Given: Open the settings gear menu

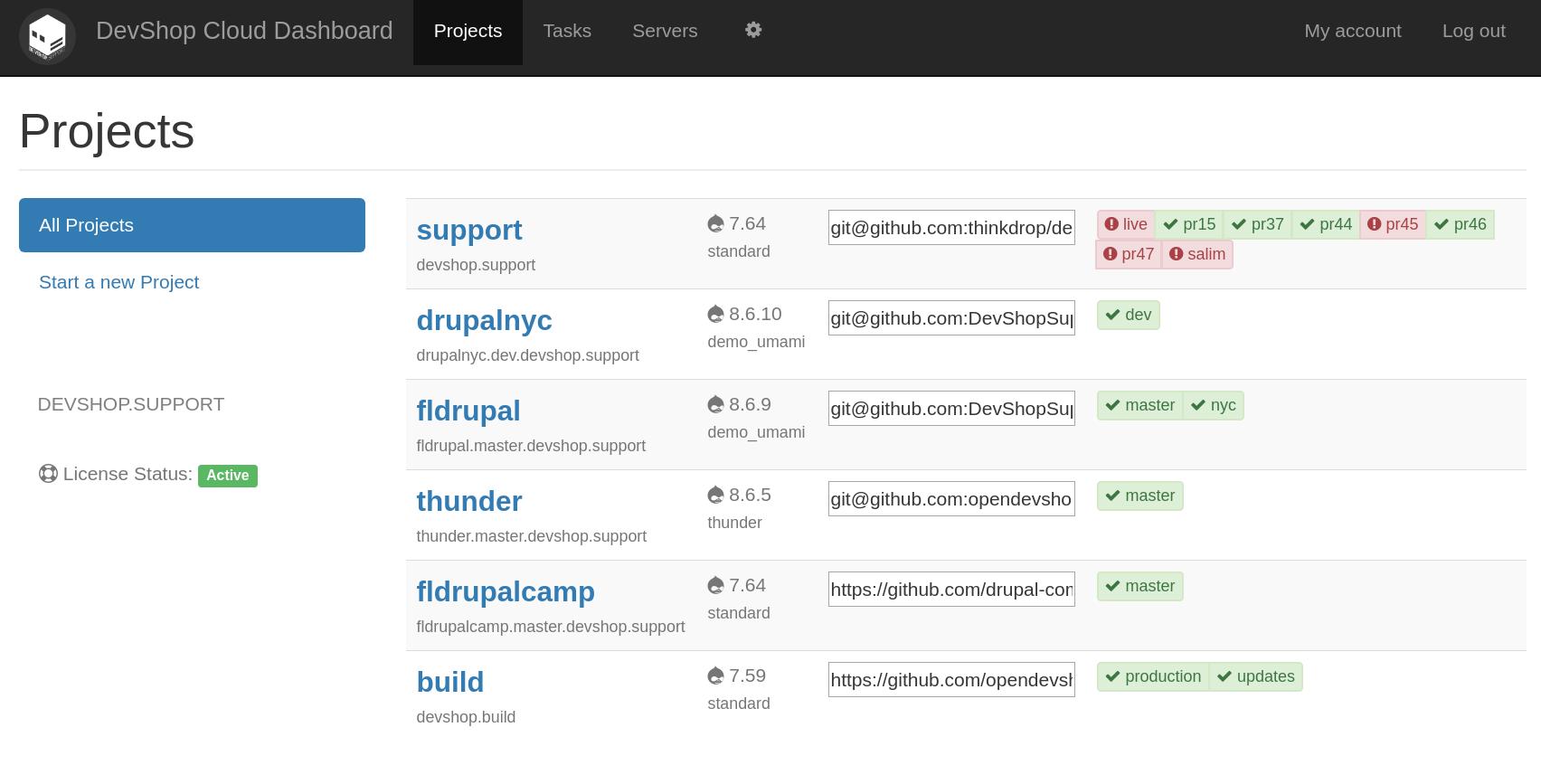Looking at the screenshot, I should click(x=753, y=31).
